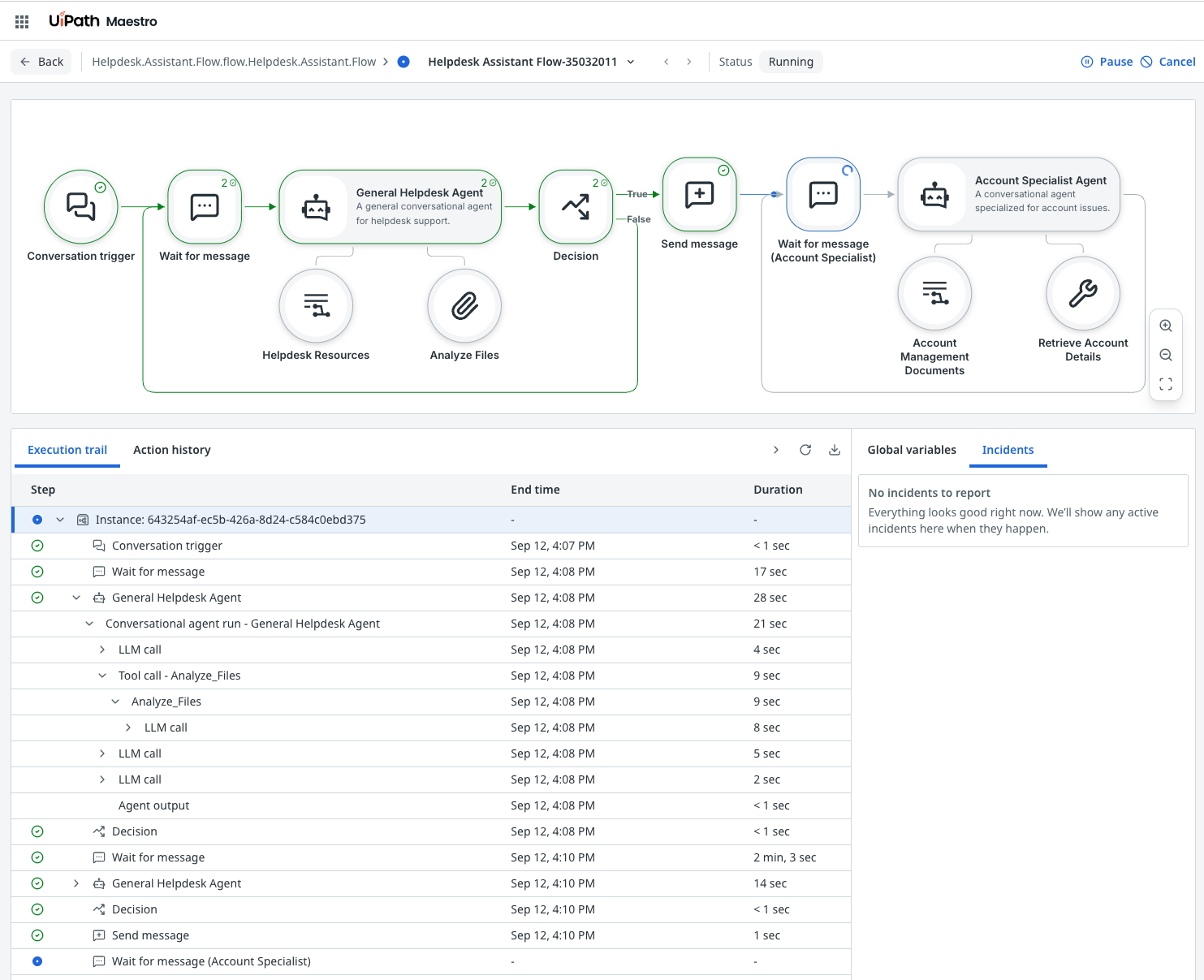This screenshot has width=1204, height=980.
Task: Select the General Helpdesk Agent node
Action: 391,206
